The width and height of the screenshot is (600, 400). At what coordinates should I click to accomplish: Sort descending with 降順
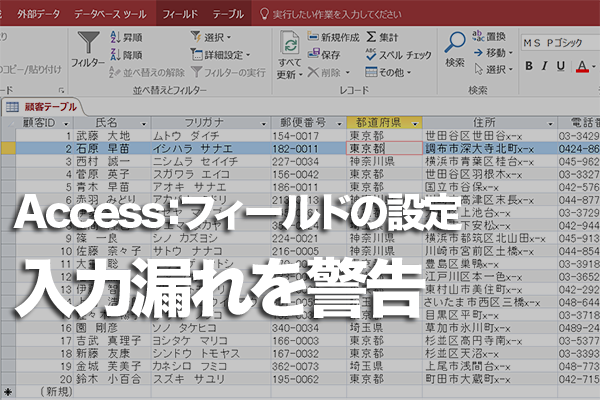click(126, 55)
